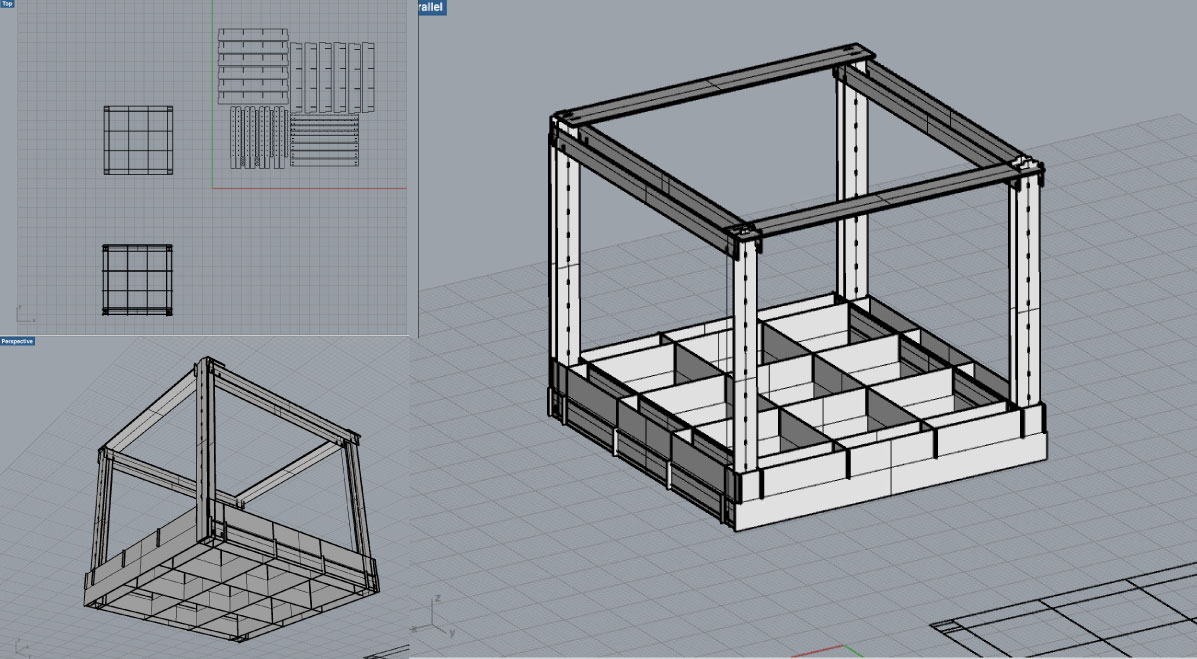This screenshot has width=1197, height=659.
Task: Select the horizontal slat parts at top-left of layout
Action: point(253,66)
